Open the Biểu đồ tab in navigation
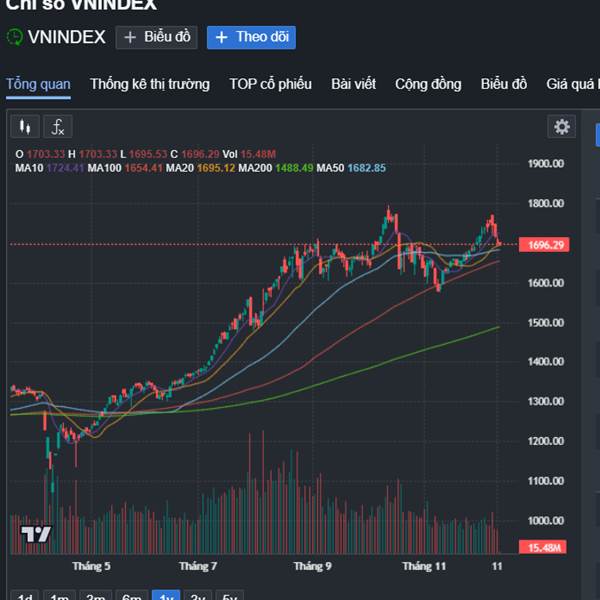Image resolution: width=600 pixels, height=600 pixels. coord(503,84)
